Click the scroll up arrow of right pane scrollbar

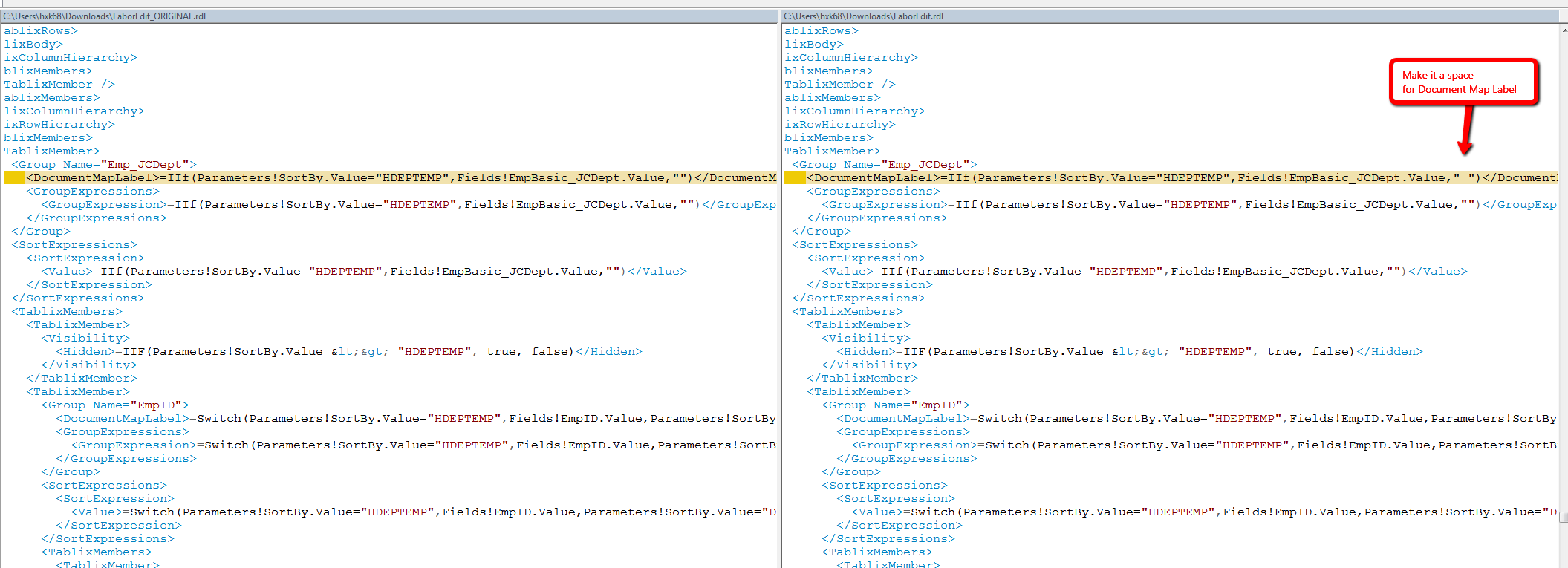pos(1564,30)
